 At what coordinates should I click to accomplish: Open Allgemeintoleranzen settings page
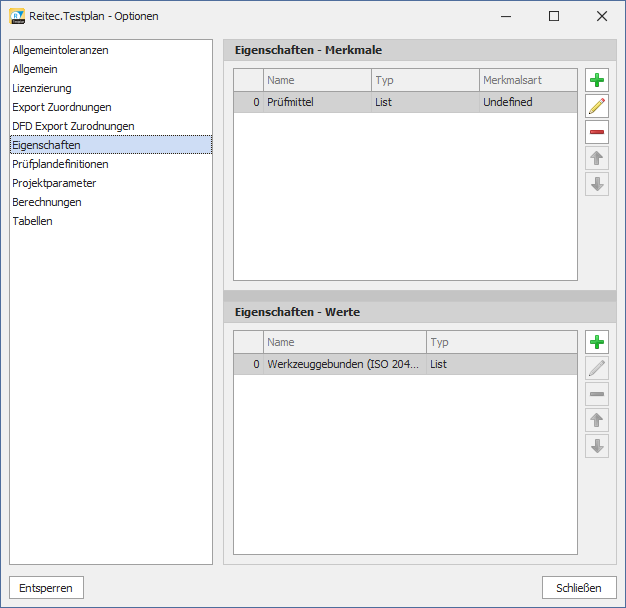tap(60, 50)
